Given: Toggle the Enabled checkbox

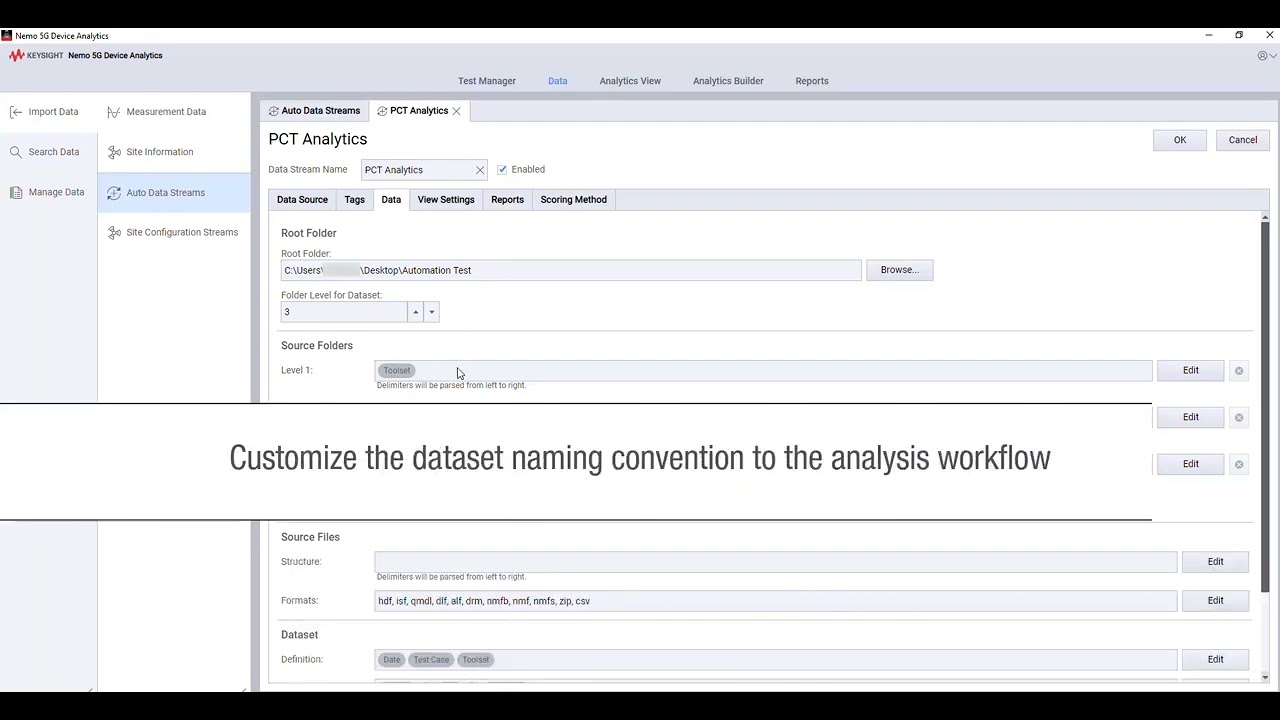Looking at the screenshot, I should tap(502, 170).
